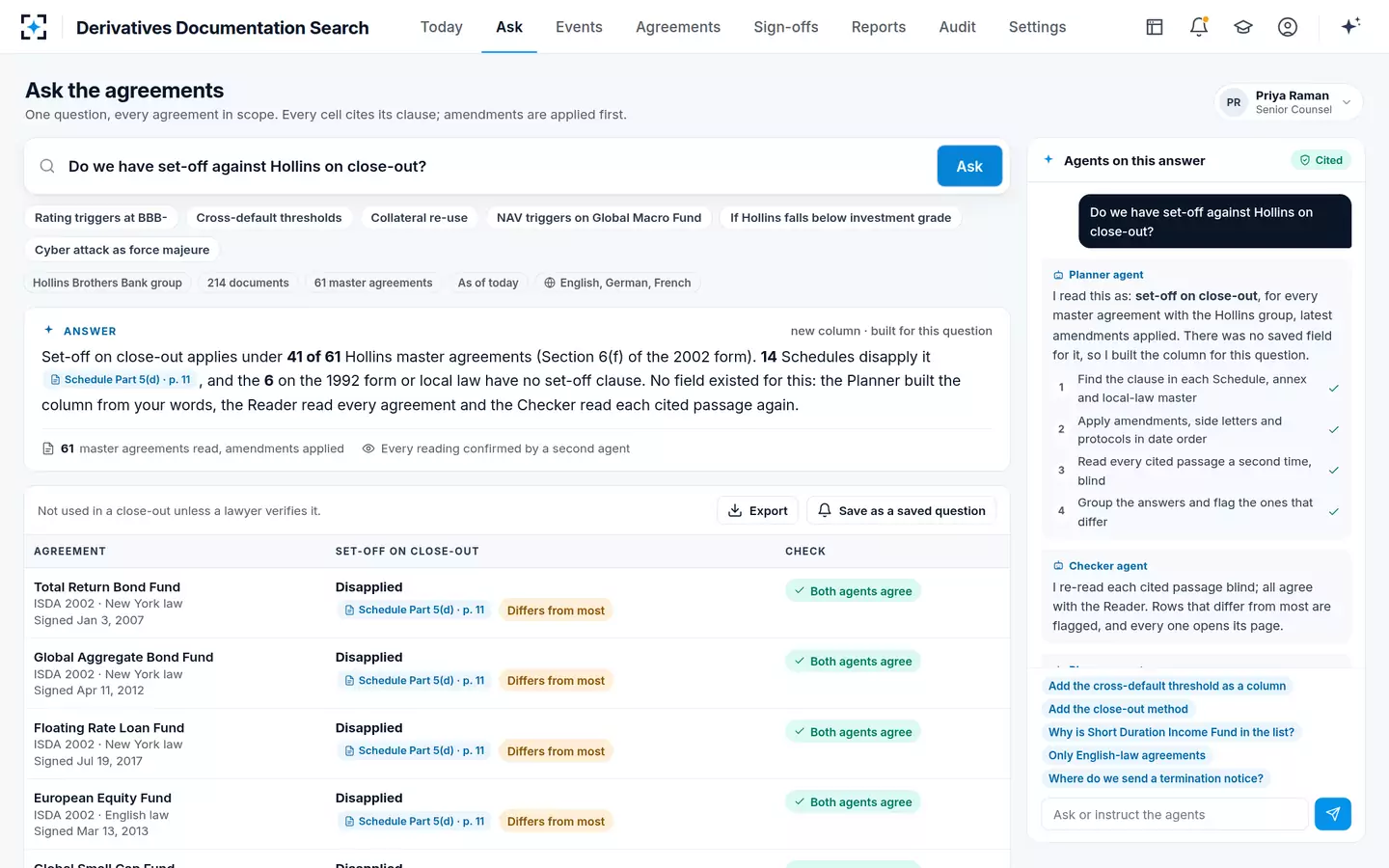Open the layout panel icon in header
The image size is (1389, 868).
[1155, 27]
